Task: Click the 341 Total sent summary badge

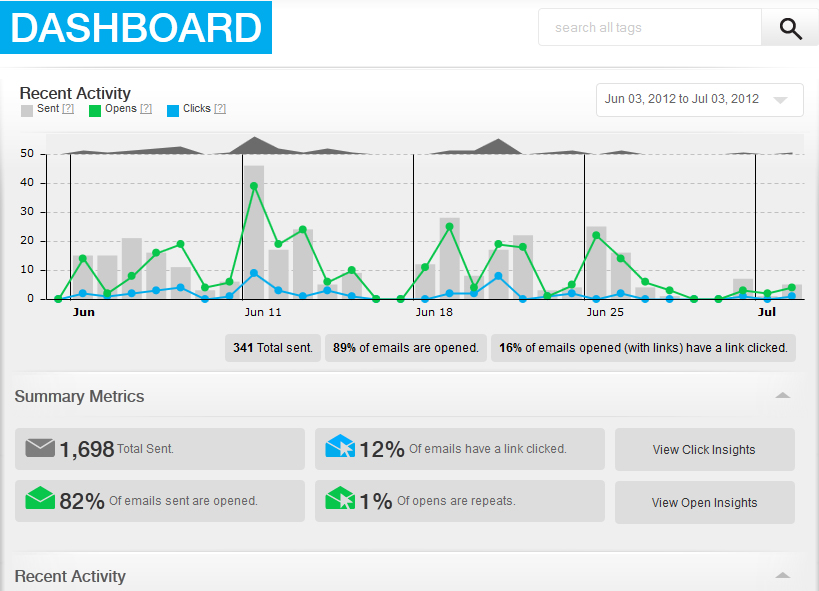Action: (x=273, y=348)
